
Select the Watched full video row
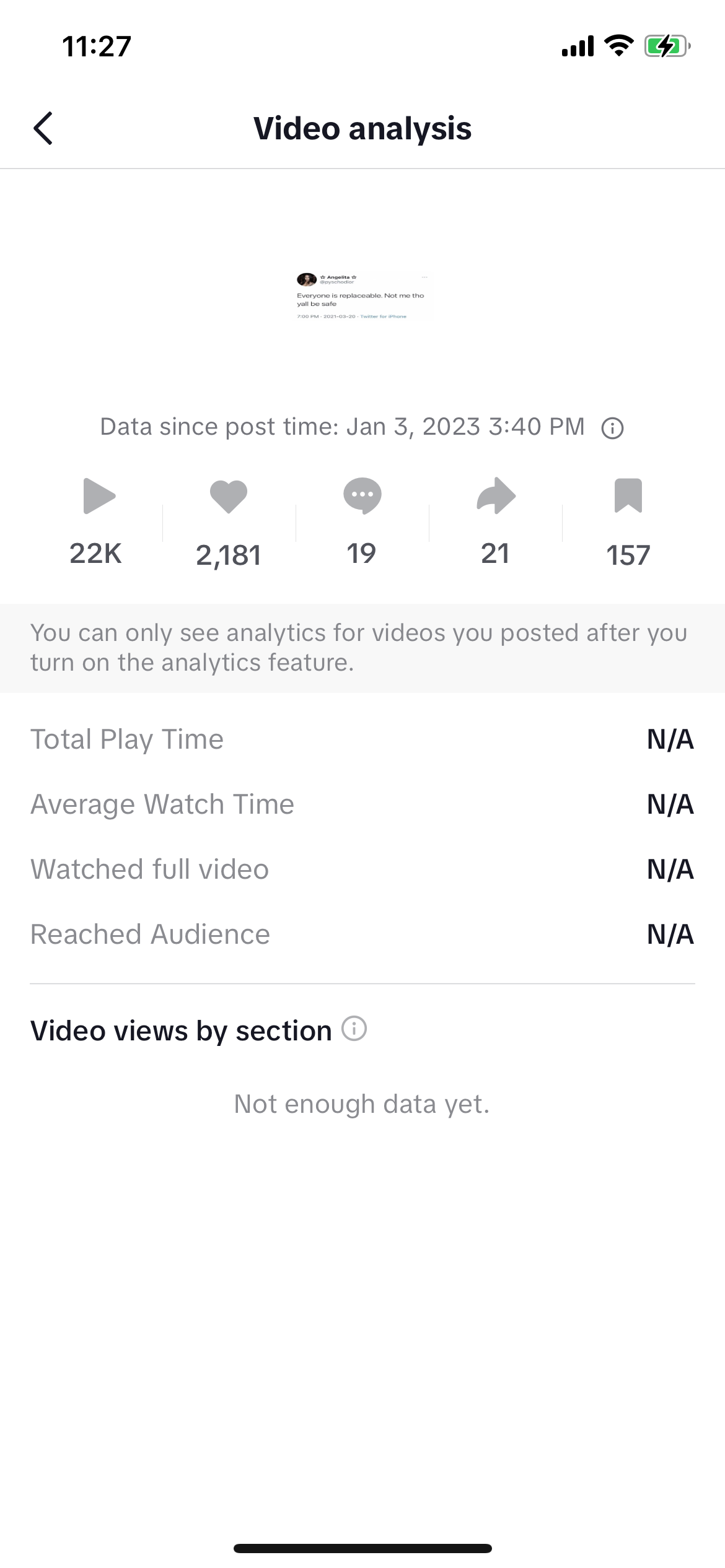click(362, 869)
